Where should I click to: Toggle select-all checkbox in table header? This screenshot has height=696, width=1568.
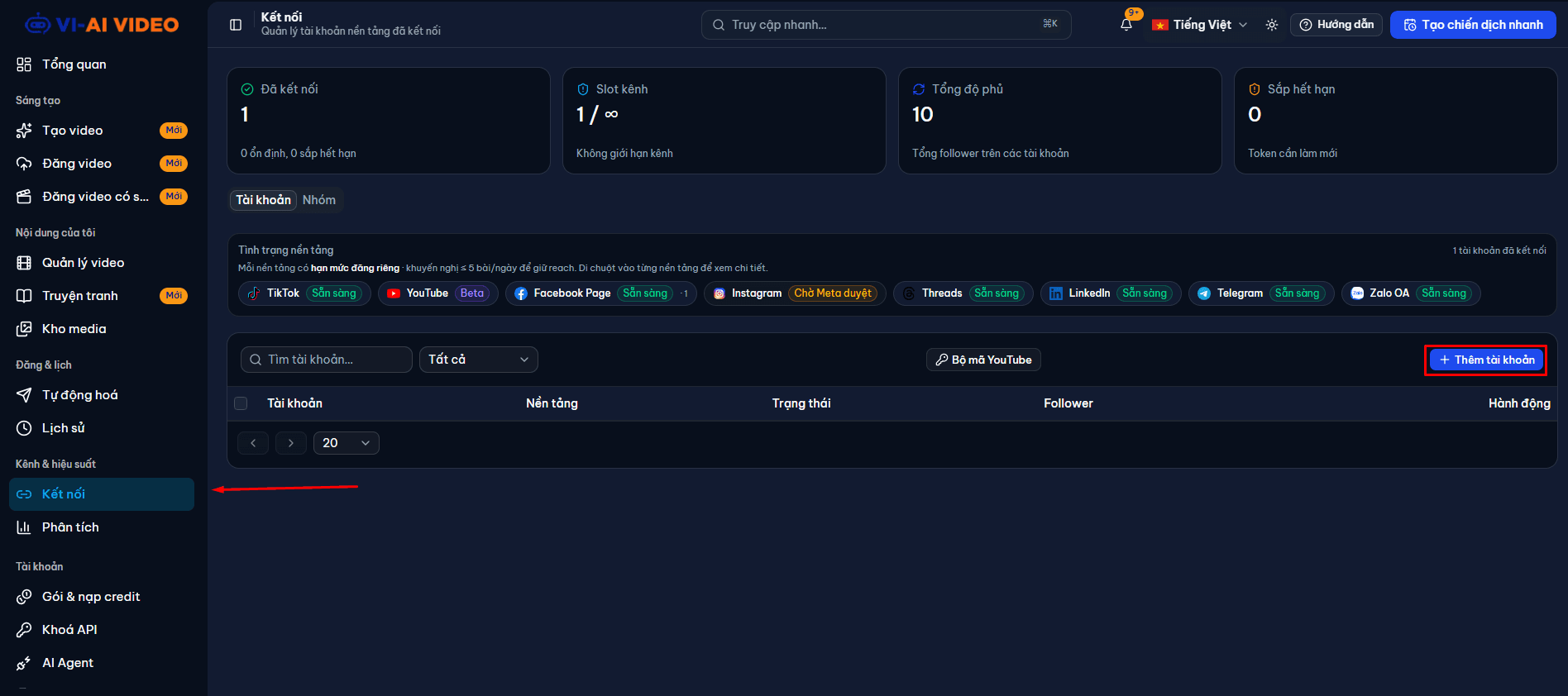[241, 403]
